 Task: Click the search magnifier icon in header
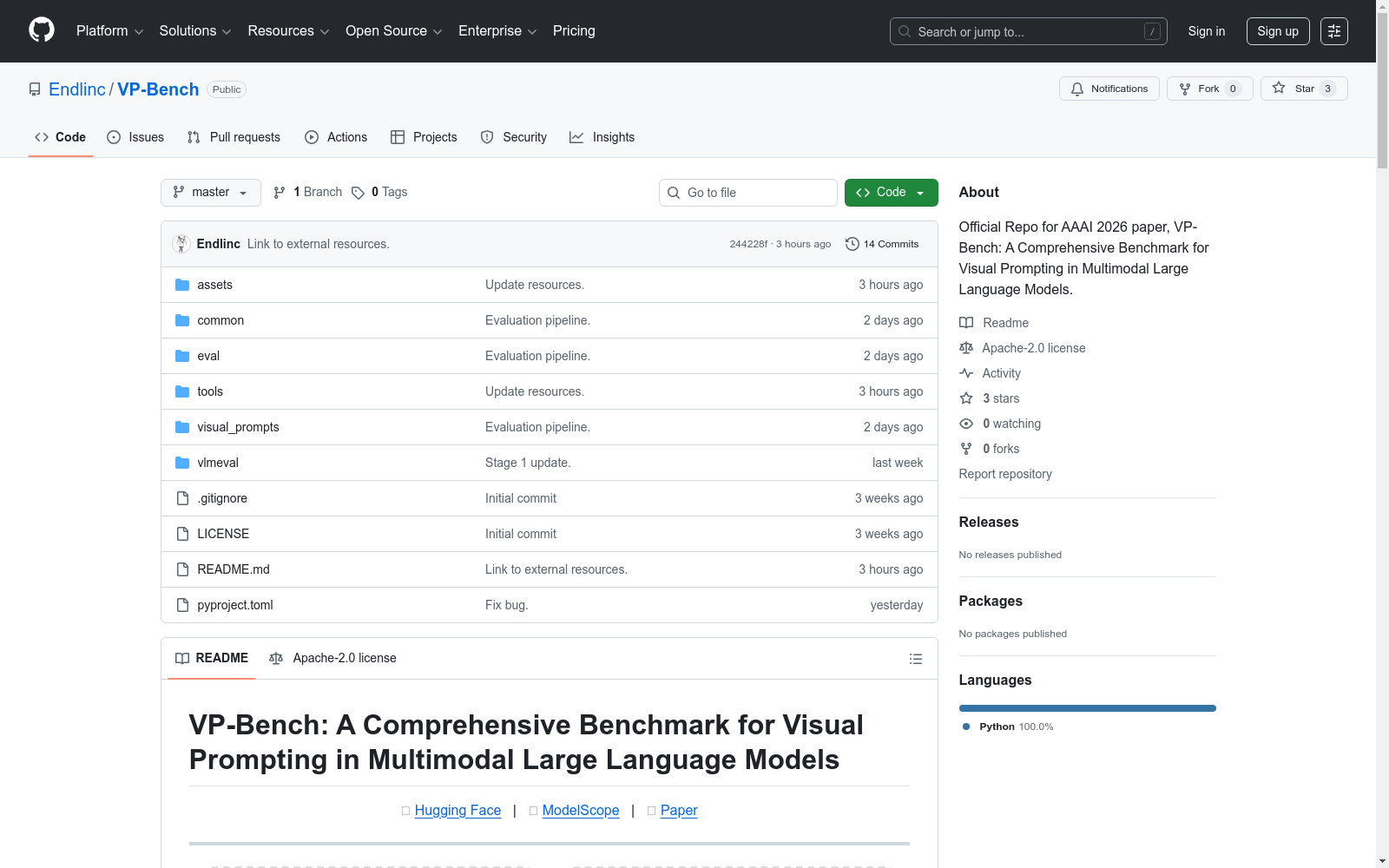(905, 31)
